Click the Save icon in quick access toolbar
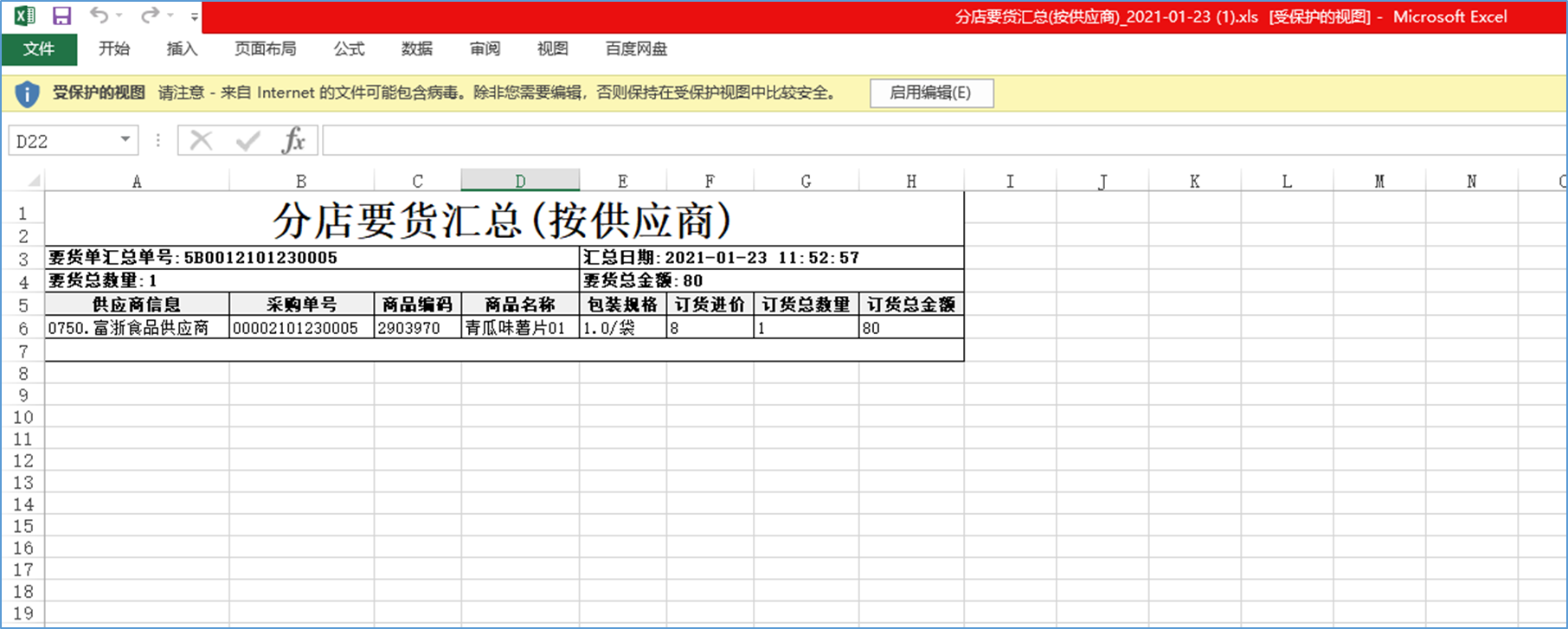1568x629 pixels. pyautogui.click(x=61, y=16)
